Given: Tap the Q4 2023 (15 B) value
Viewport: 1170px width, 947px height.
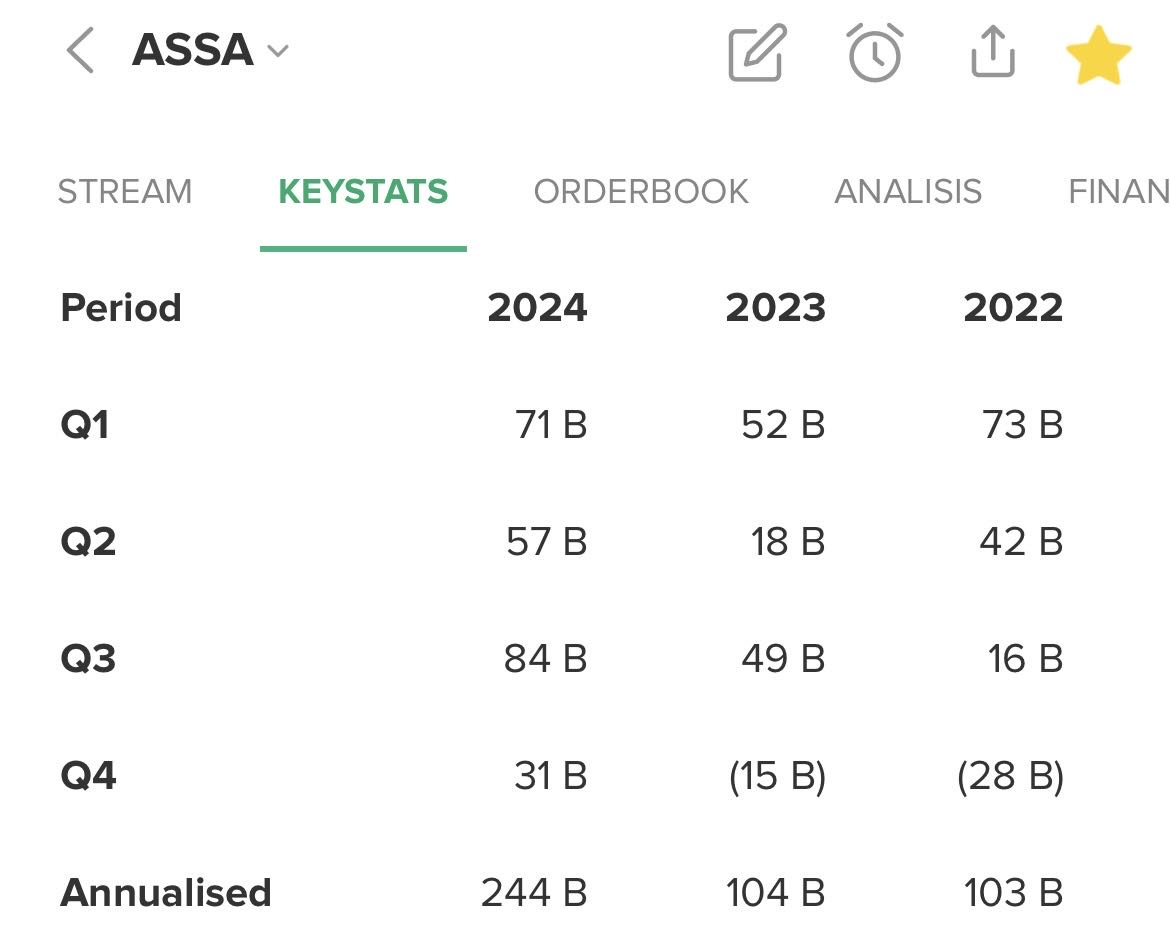Looking at the screenshot, I should pos(777,776).
